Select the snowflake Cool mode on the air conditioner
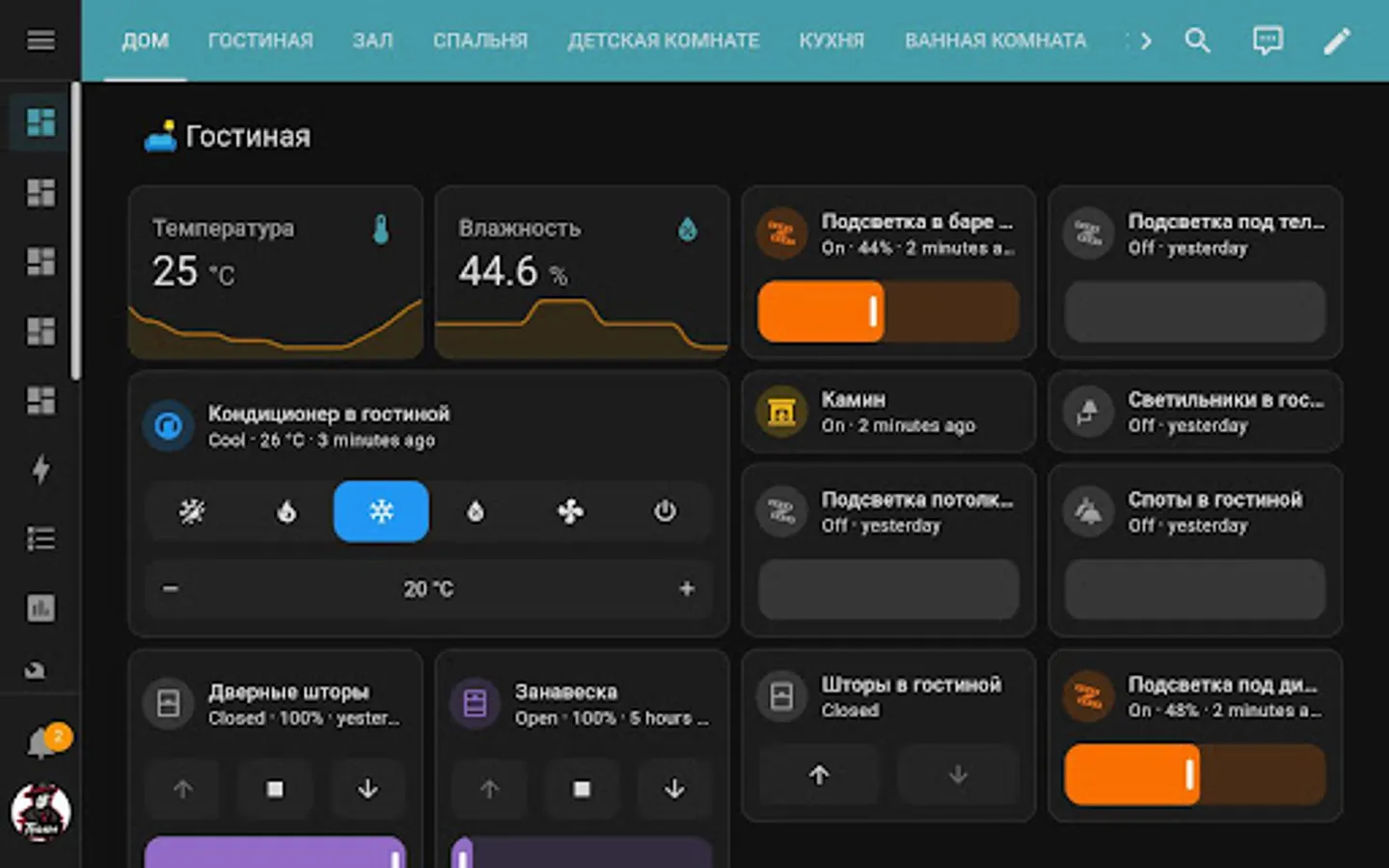The image size is (1389, 868). point(381,511)
